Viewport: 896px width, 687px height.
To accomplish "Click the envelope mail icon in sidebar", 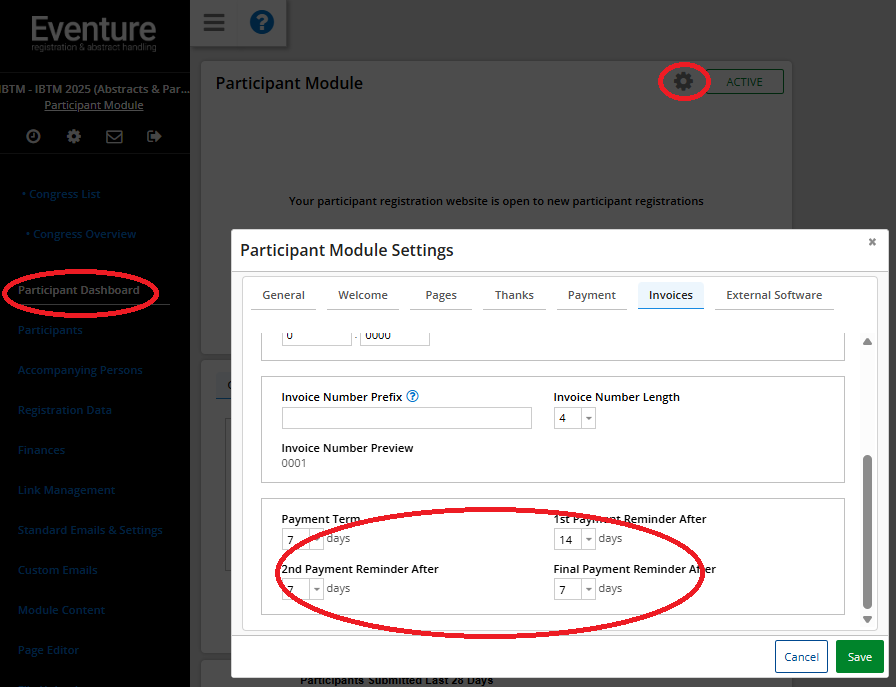I will (x=114, y=136).
